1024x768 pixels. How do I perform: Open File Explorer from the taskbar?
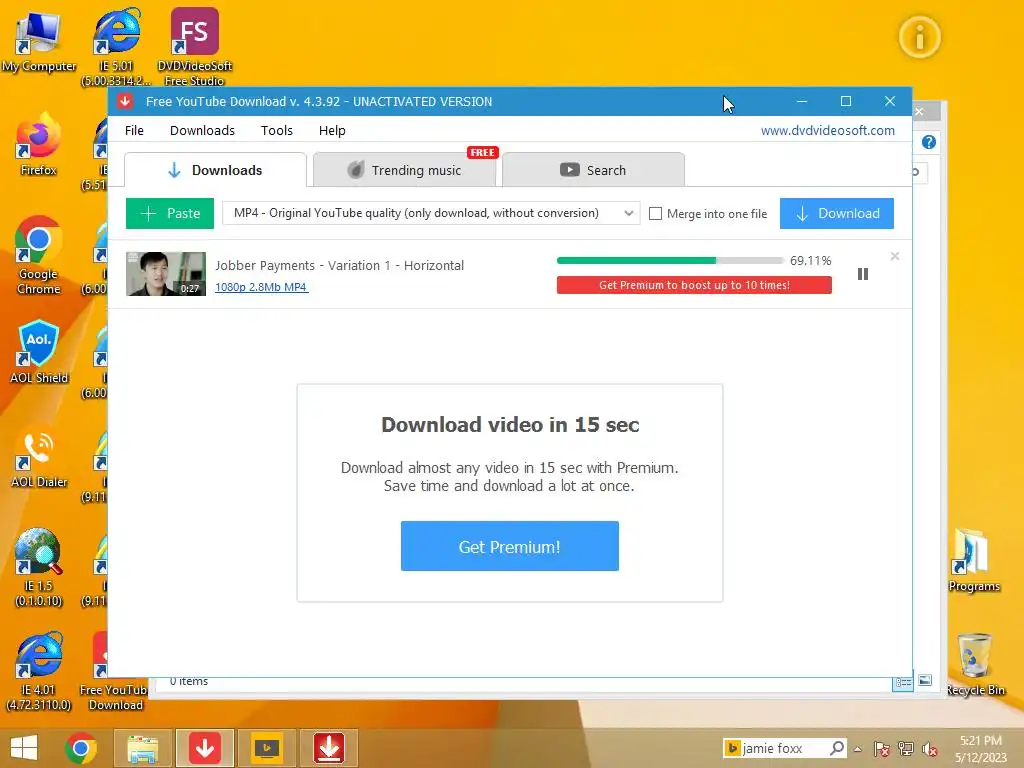142,748
